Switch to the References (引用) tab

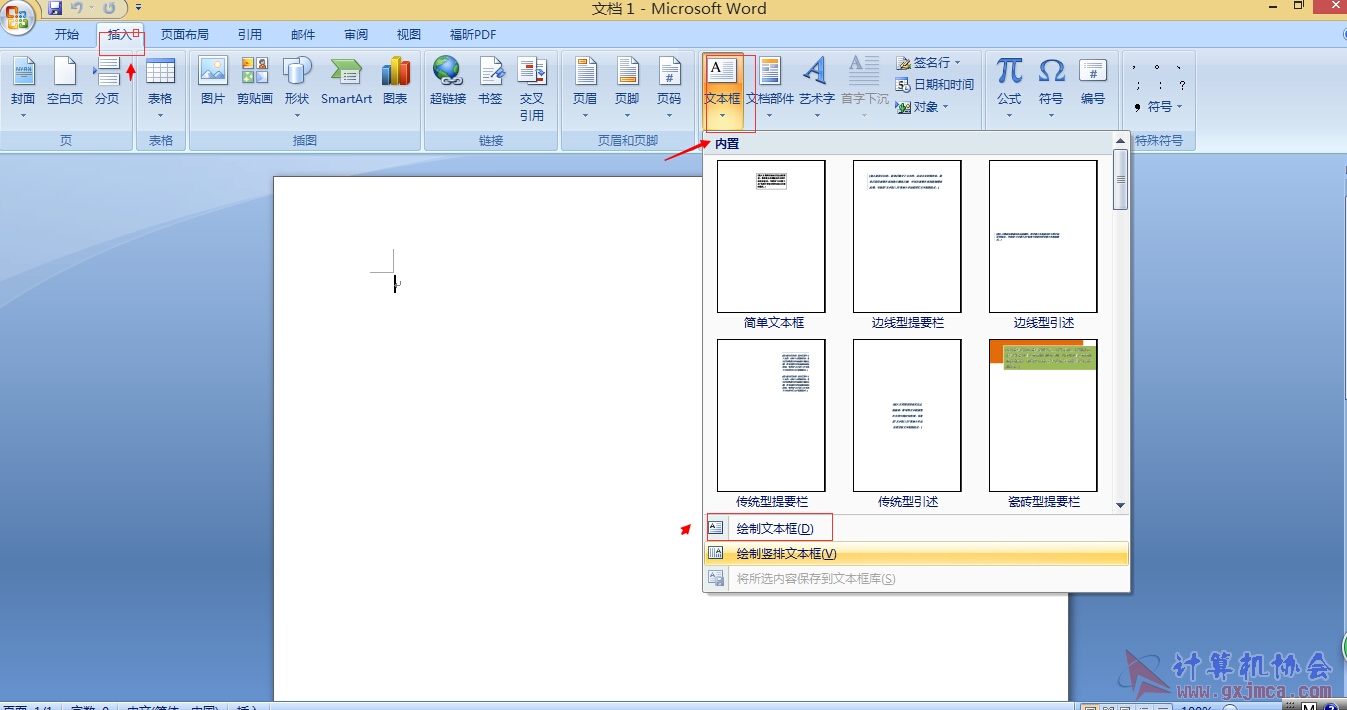(x=250, y=35)
